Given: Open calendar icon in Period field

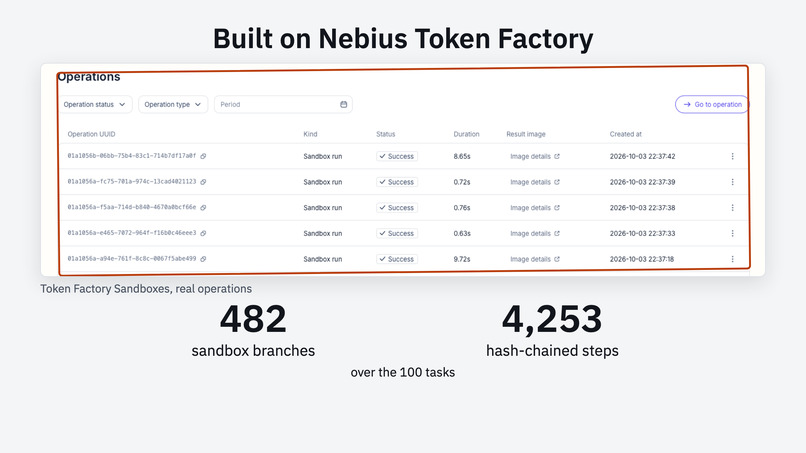Looking at the screenshot, I should point(343,104).
